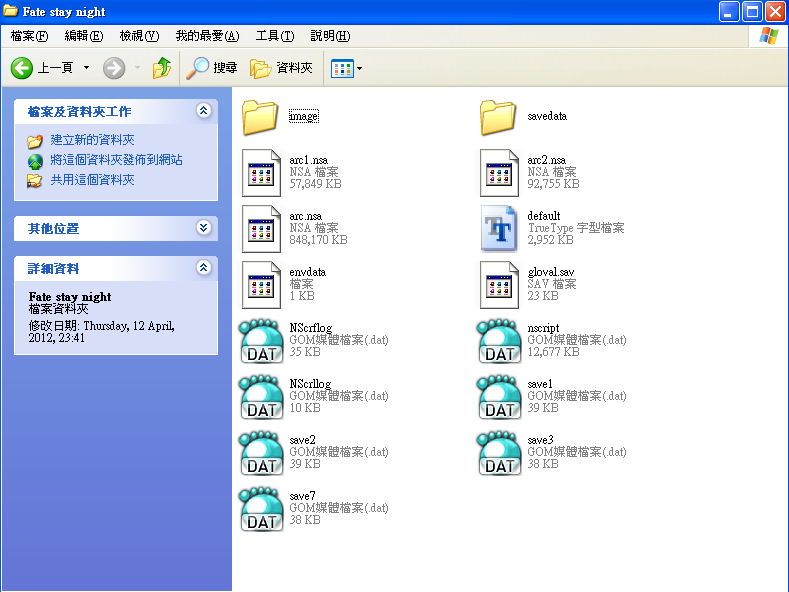Open the Views icon in the toolbar
The width and height of the screenshot is (789, 592).
pyautogui.click(x=342, y=68)
